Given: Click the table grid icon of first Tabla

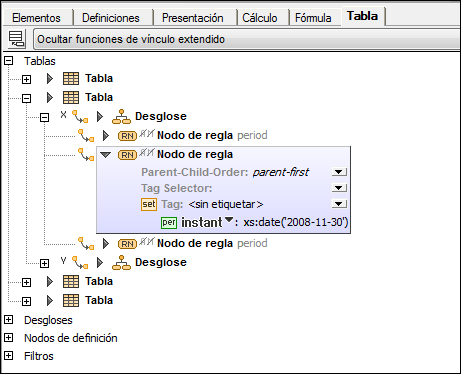Looking at the screenshot, I should click(71, 78).
